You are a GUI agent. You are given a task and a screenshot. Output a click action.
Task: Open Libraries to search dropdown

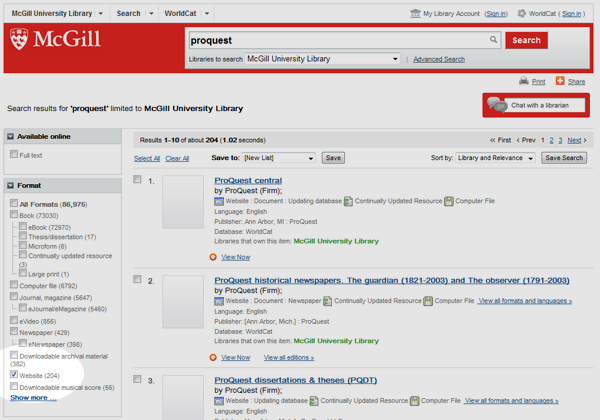[322, 59]
